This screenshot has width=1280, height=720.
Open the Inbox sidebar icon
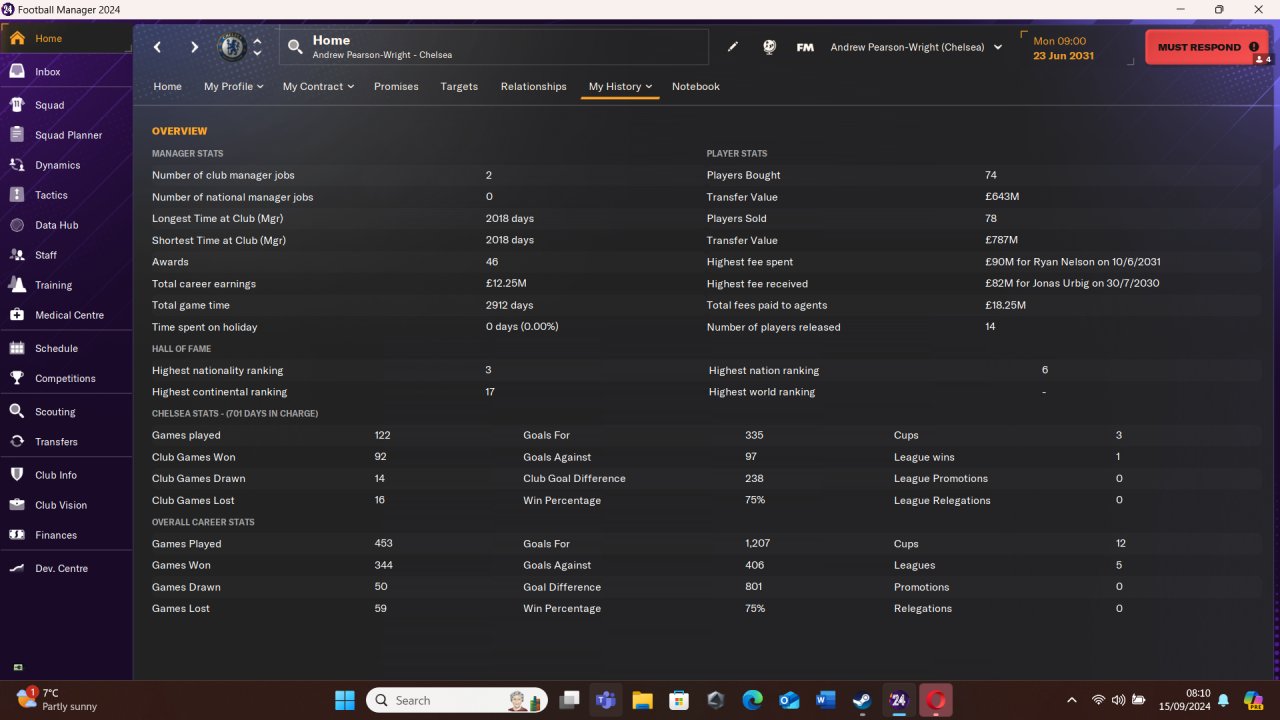(x=16, y=72)
